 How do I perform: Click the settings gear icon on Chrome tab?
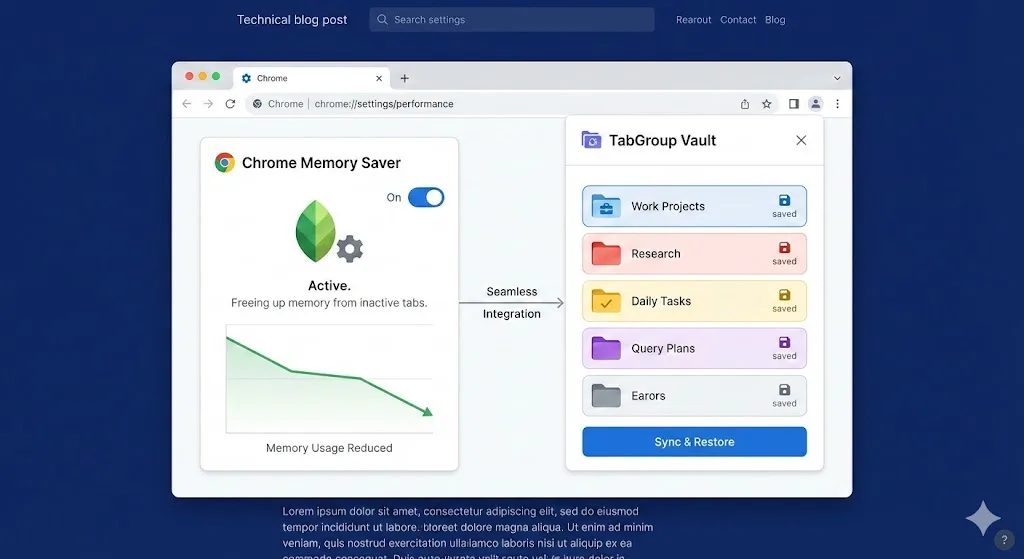pyautogui.click(x=246, y=78)
